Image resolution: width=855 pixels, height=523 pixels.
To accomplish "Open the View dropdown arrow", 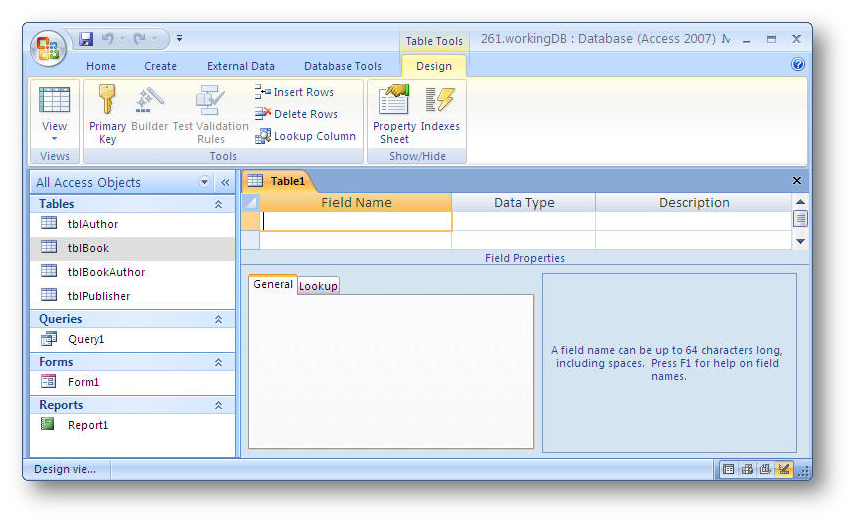I will pyautogui.click(x=54, y=139).
